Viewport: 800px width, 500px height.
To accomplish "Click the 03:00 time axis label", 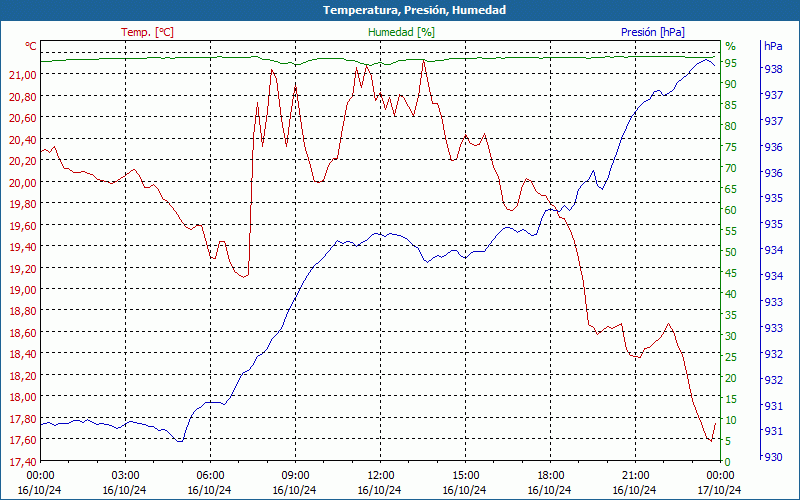I will coord(125,476).
